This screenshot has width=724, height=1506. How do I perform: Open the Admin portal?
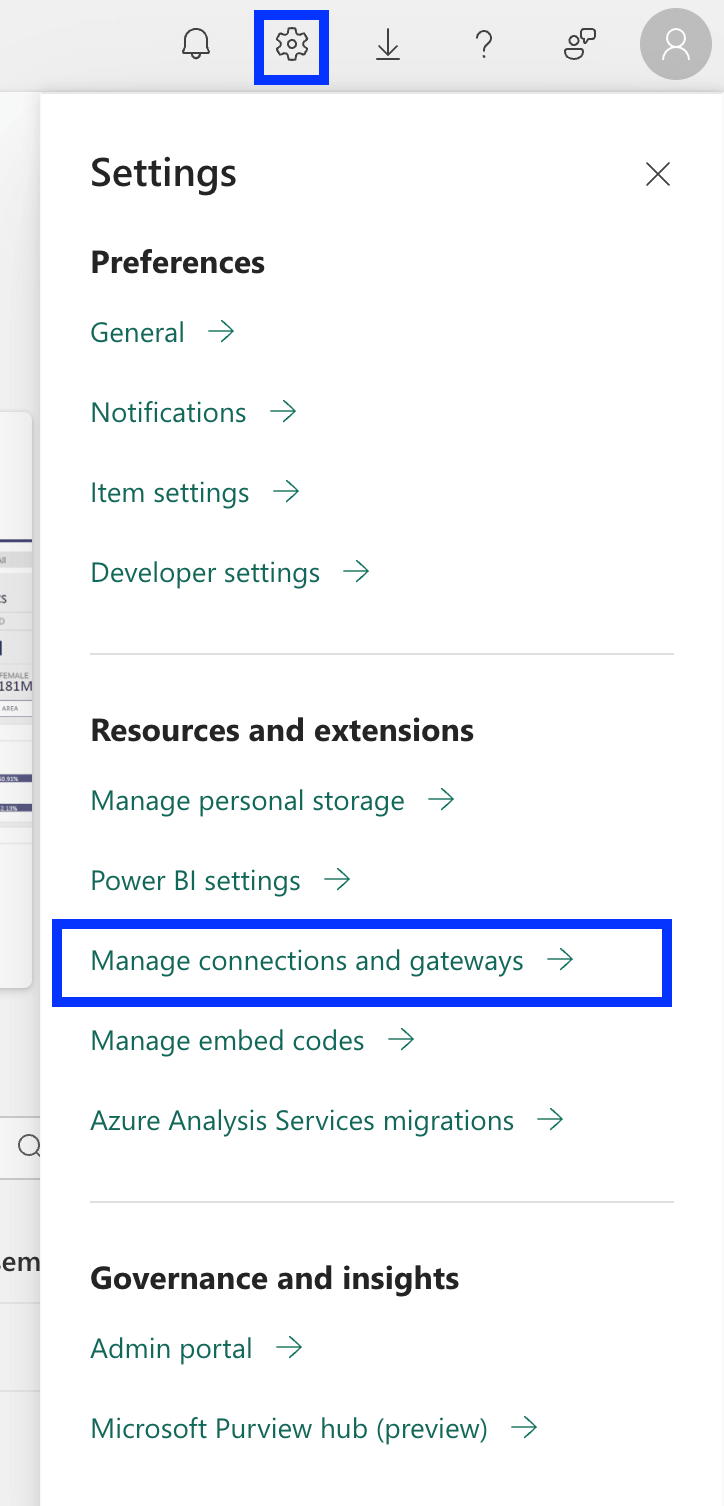[171, 1349]
